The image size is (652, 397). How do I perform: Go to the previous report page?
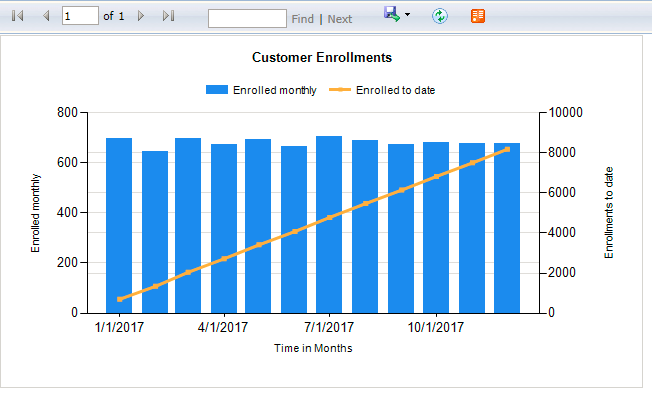click(x=46, y=16)
